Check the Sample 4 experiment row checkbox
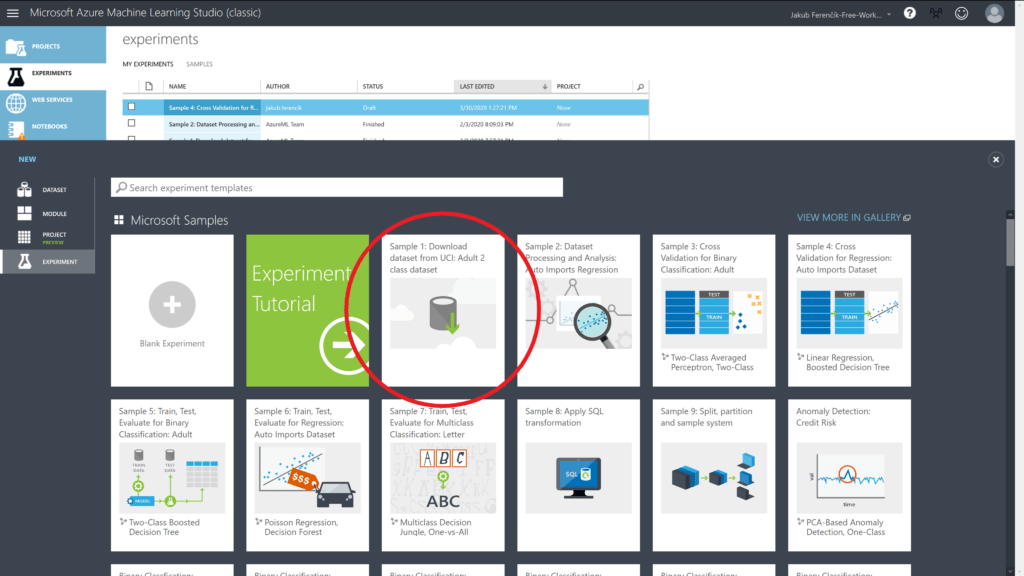Screen dimensions: 1024x576 point(131,107)
